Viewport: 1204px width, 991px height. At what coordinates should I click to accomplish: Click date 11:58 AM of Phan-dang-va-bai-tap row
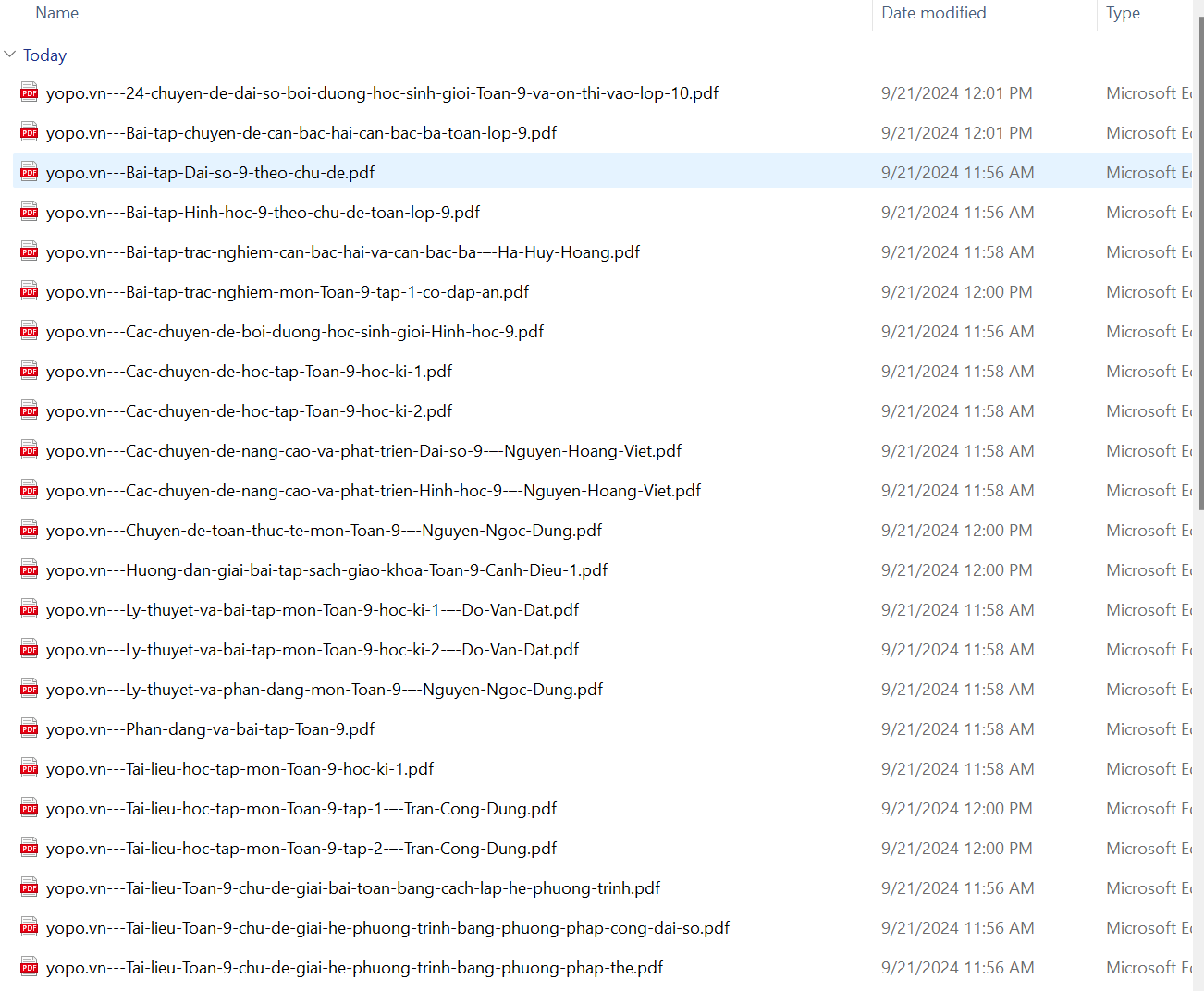957,729
